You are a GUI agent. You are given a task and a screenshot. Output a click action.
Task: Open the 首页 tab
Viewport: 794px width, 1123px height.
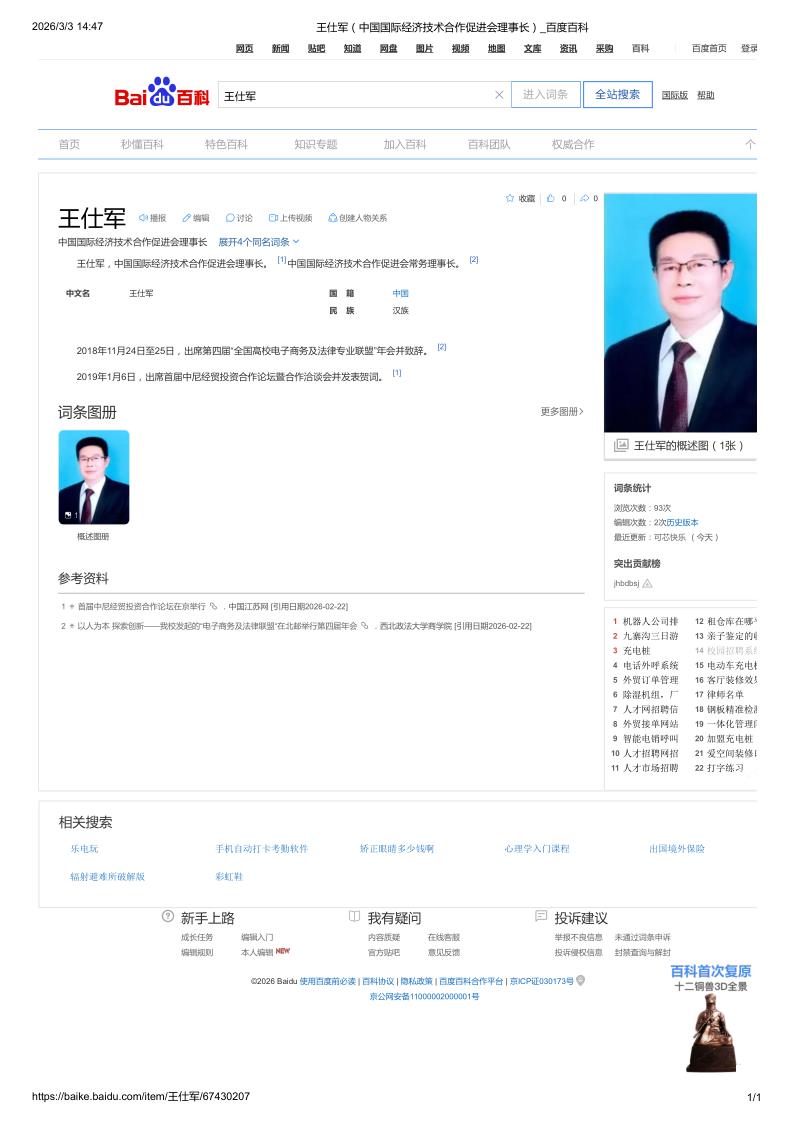tap(69, 144)
